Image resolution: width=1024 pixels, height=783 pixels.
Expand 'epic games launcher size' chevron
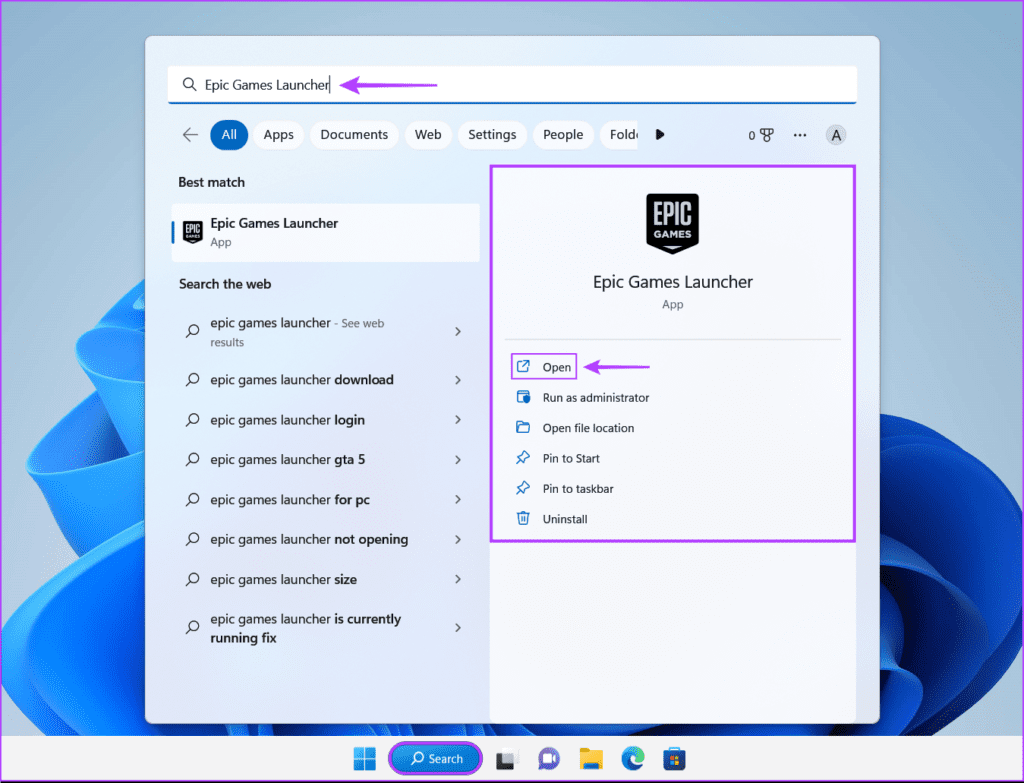coord(458,579)
